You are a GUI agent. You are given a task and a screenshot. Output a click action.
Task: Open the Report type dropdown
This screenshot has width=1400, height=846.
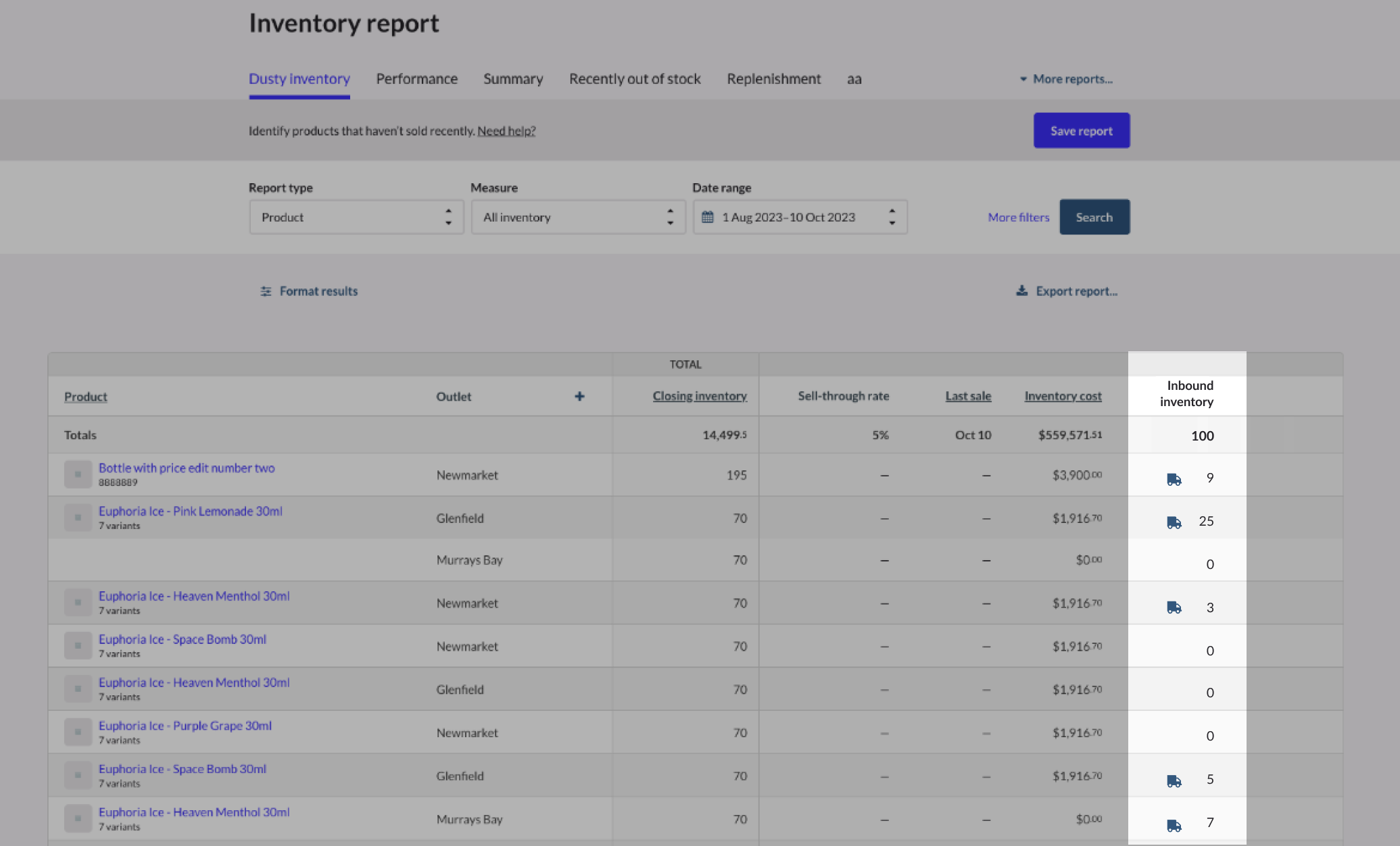coord(356,217)
